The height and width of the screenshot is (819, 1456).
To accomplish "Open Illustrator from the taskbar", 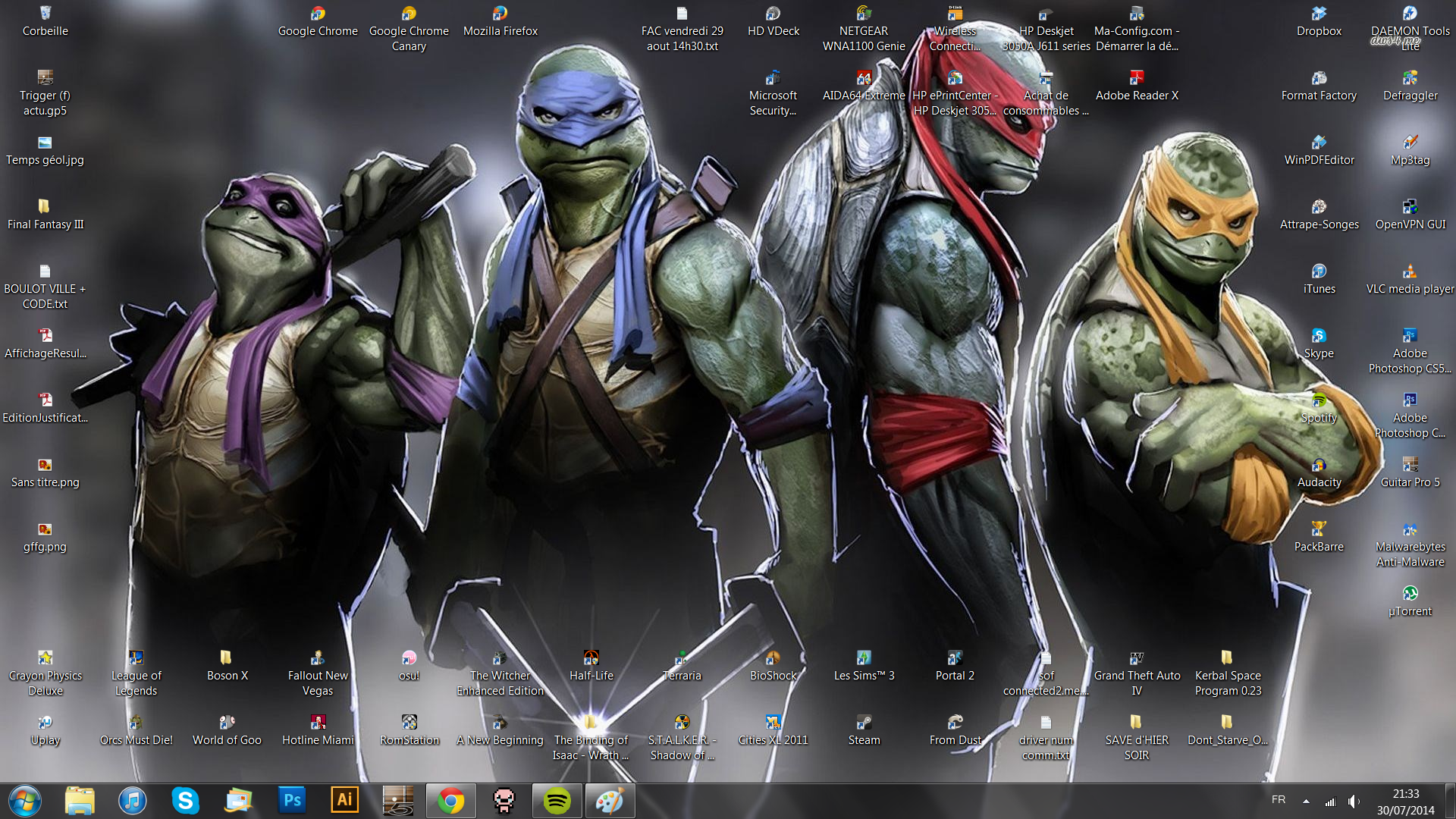I will tap(344, 801).
